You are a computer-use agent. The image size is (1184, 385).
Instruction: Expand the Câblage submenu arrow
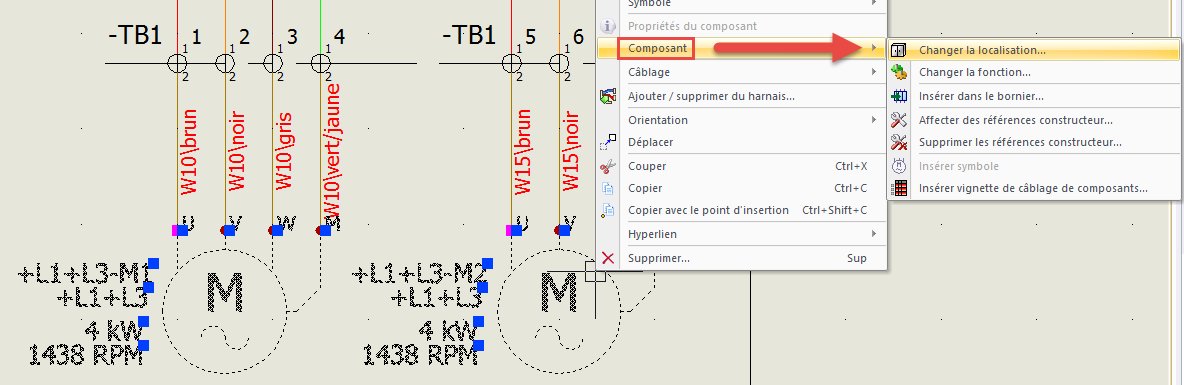(x=874, y=72)
